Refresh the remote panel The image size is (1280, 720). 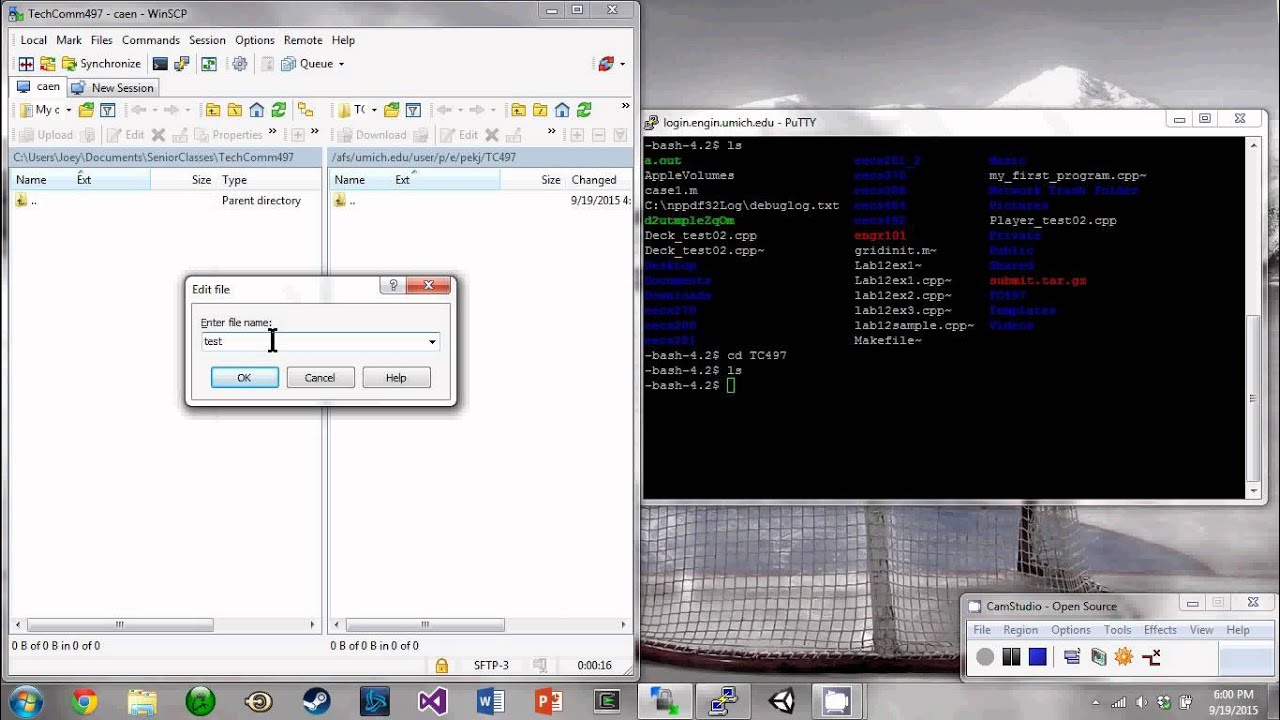584,110
